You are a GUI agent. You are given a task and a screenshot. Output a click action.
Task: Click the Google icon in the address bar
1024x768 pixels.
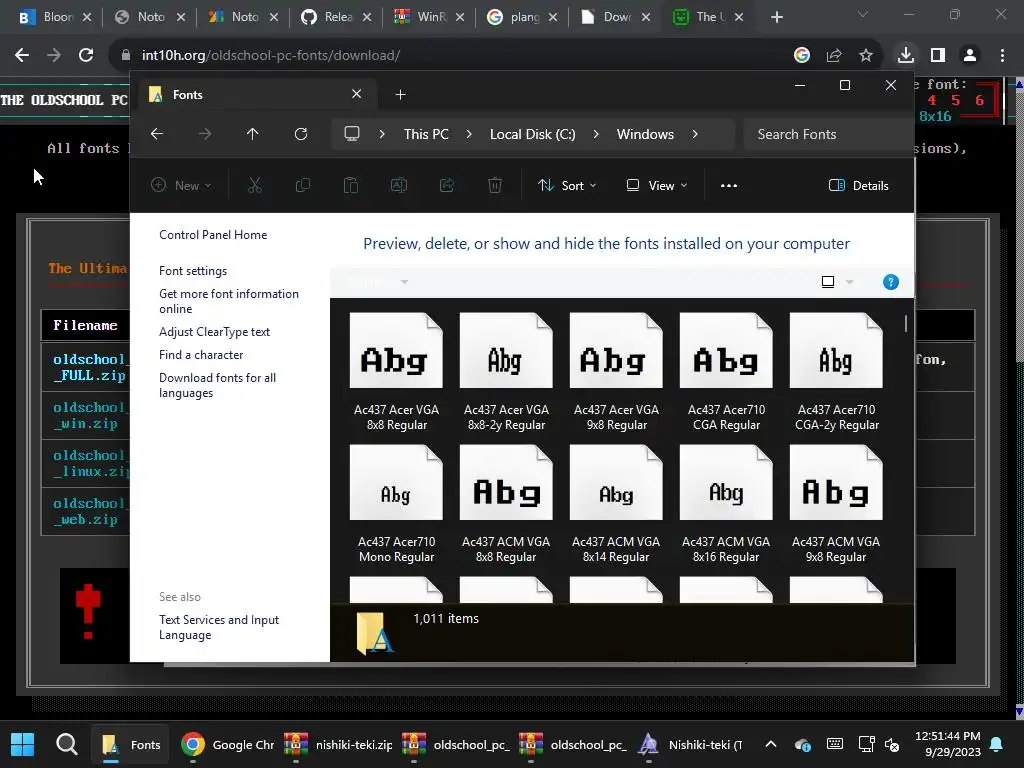(802, 55)
